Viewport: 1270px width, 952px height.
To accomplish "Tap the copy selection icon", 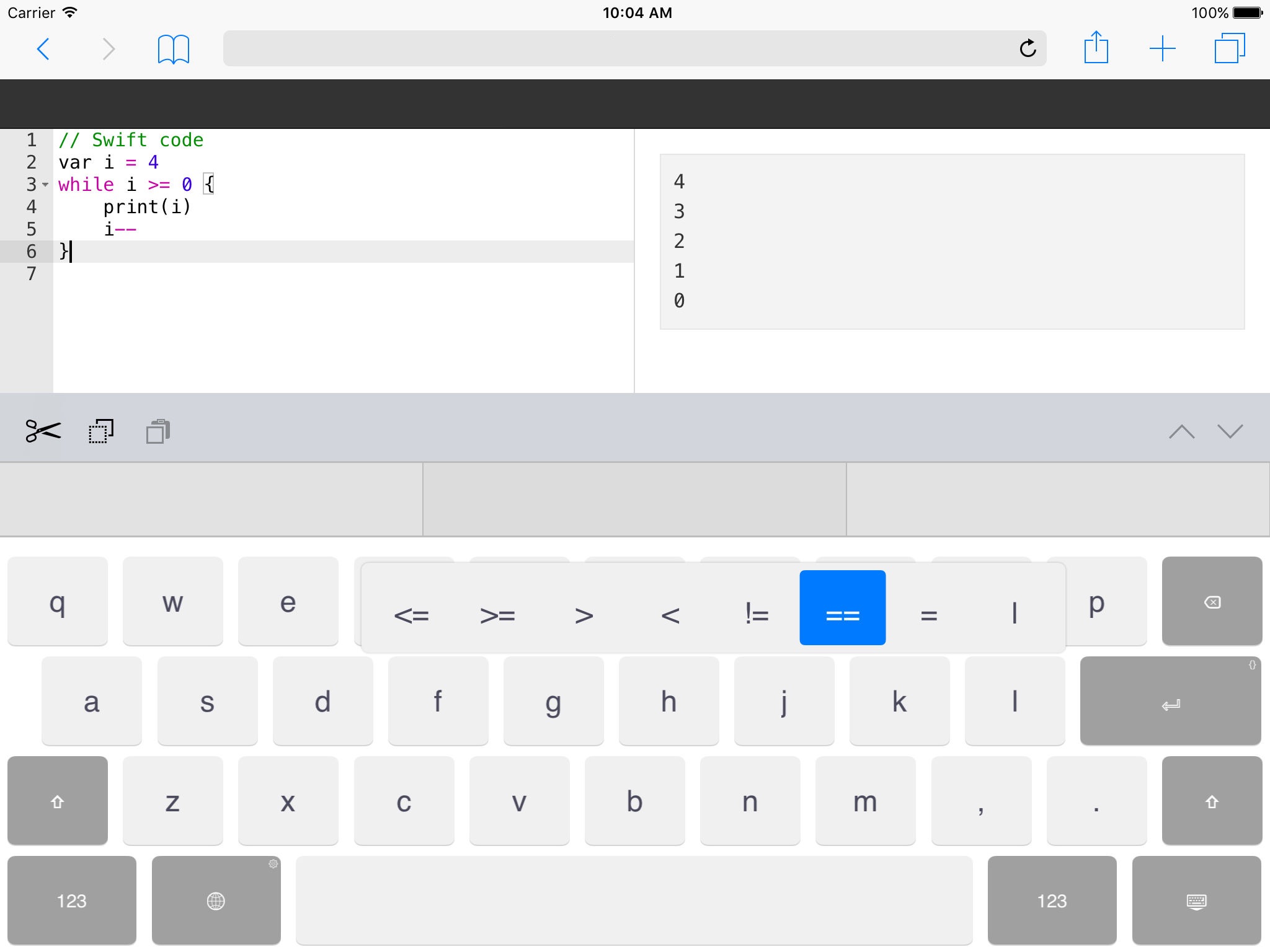I will pyautogui.click(x=101, y=431).
